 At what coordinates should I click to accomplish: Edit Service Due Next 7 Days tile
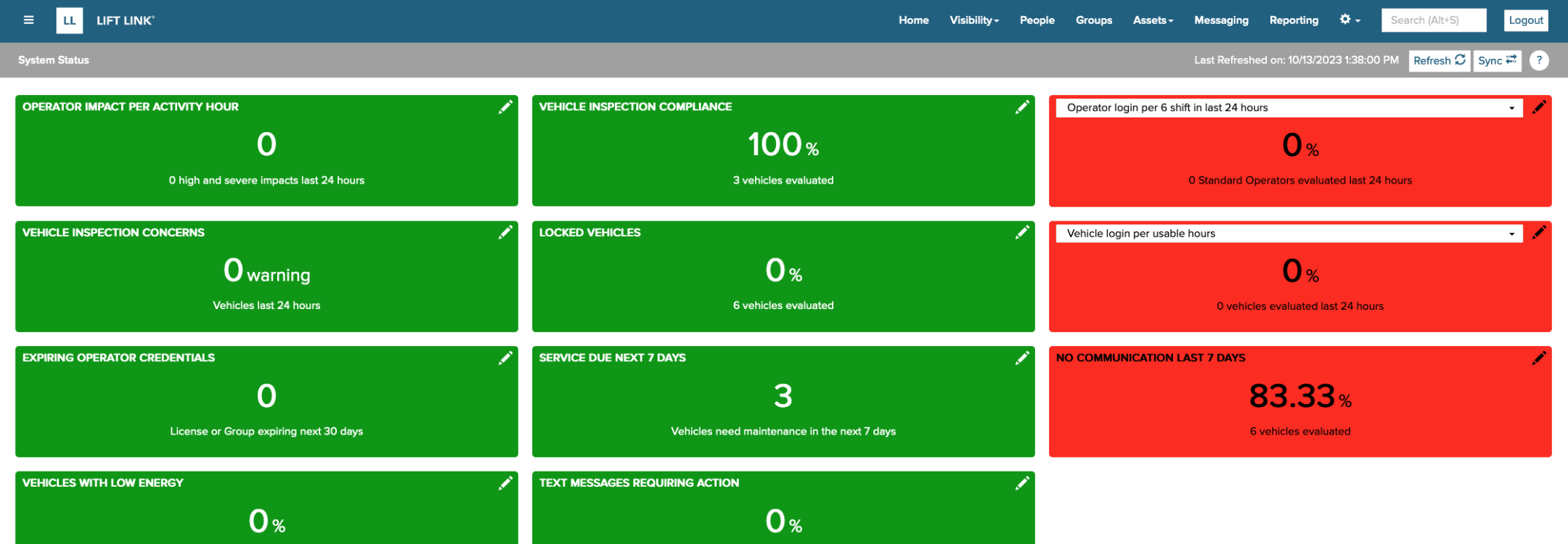[1022, 358]
